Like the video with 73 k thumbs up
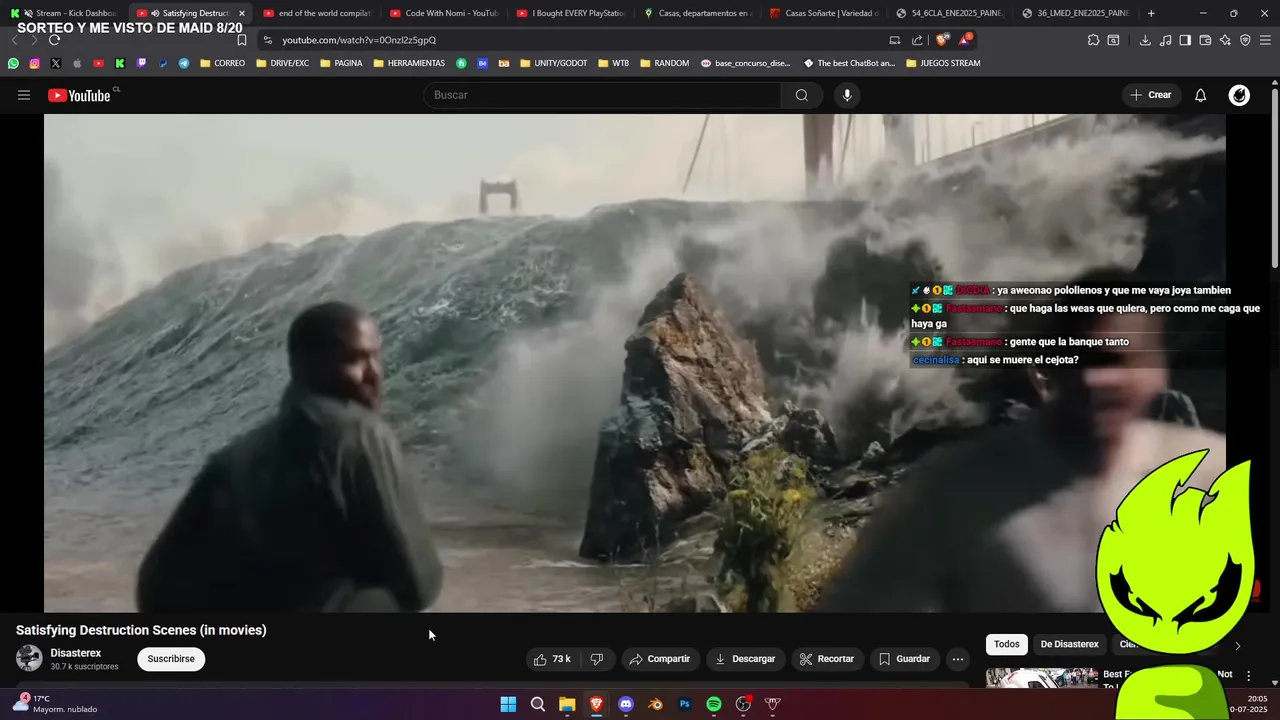The image size is (1280, 720). click(x=552, y=659)
